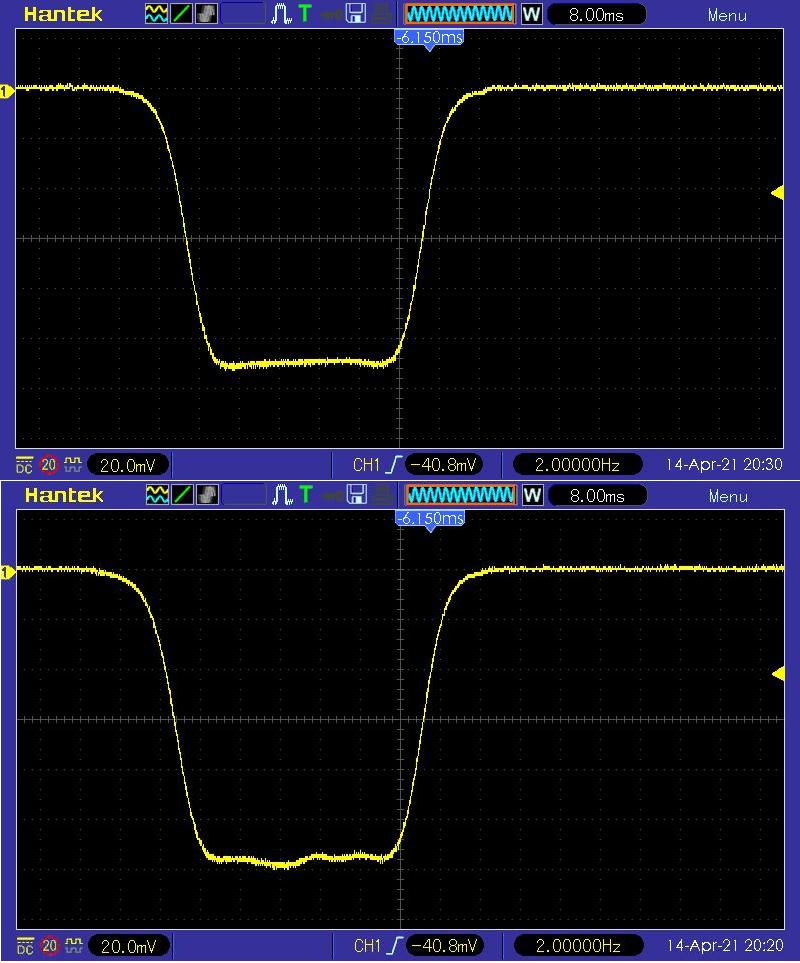
Task: Click the floppy disk save icon in the 20:20 capture
Action: (357, 494)
